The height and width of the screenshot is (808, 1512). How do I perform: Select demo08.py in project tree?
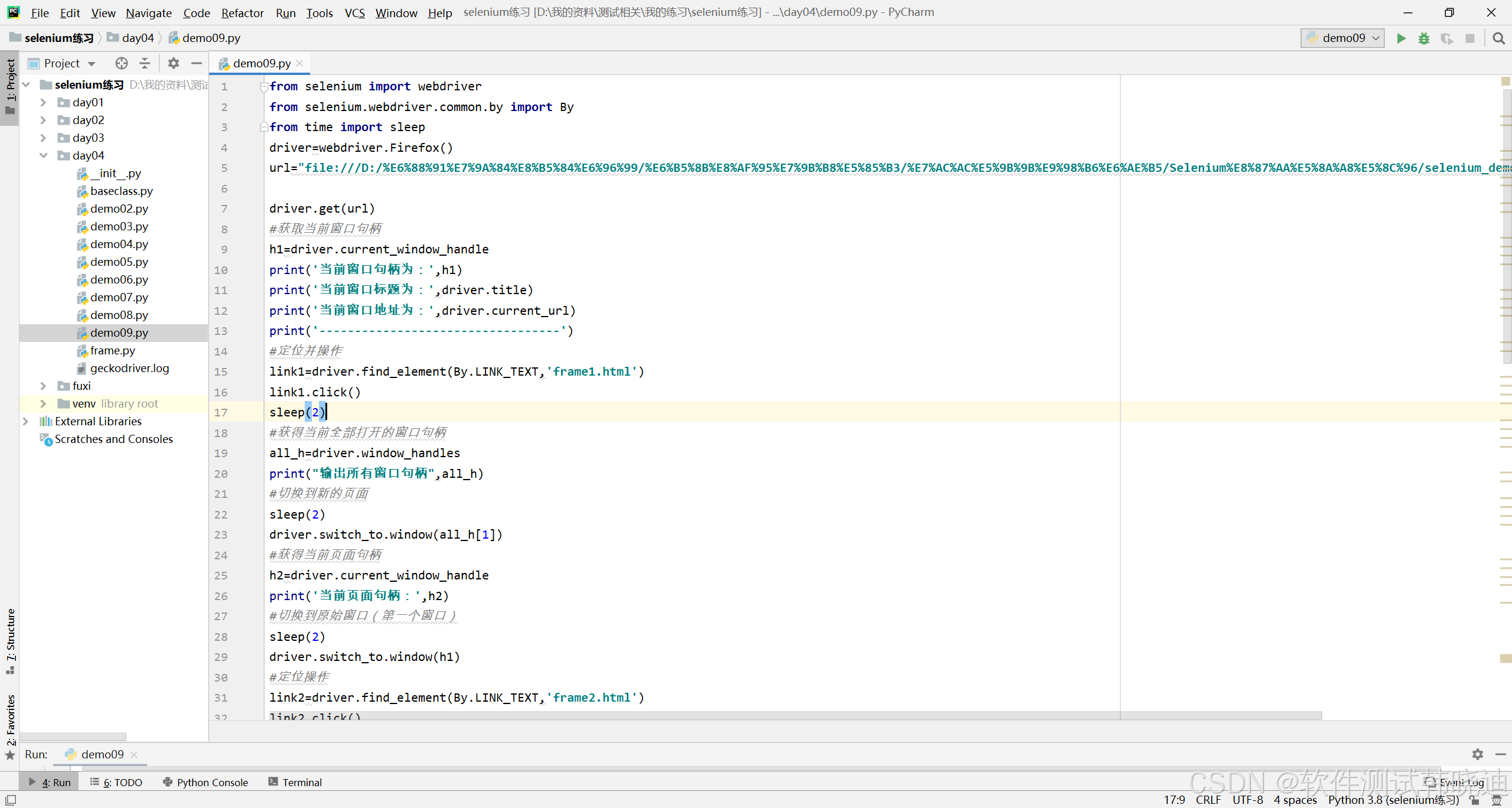click(113, 315)
